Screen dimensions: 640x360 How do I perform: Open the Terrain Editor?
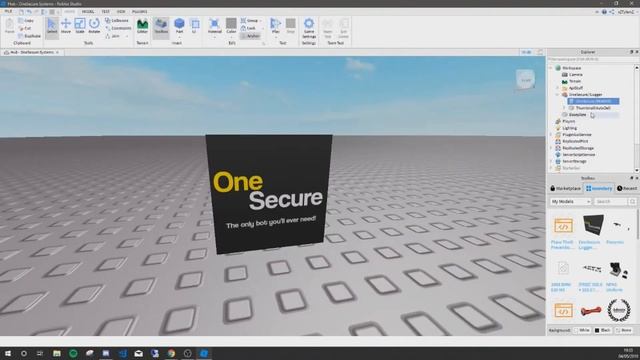(x=142, y=27)
